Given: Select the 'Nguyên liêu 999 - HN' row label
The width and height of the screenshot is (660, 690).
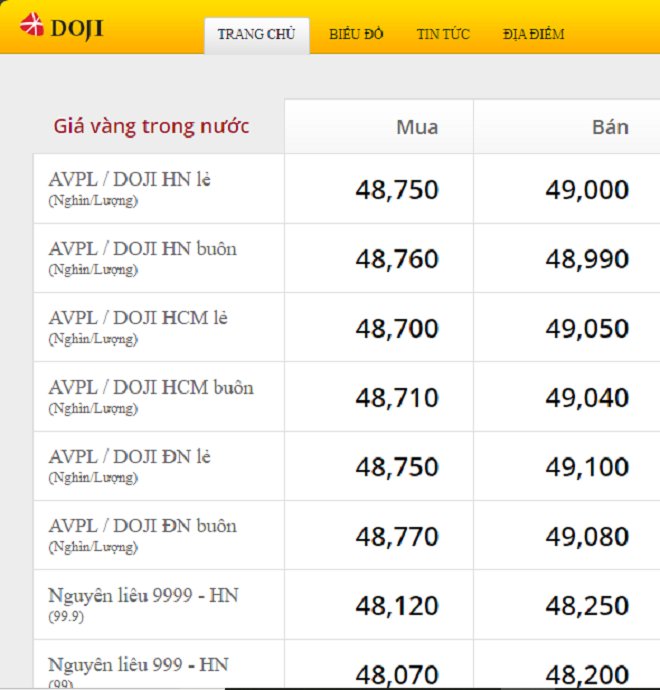Looking at the screenshot, I should pyautogui.click(x=138, y=664).
